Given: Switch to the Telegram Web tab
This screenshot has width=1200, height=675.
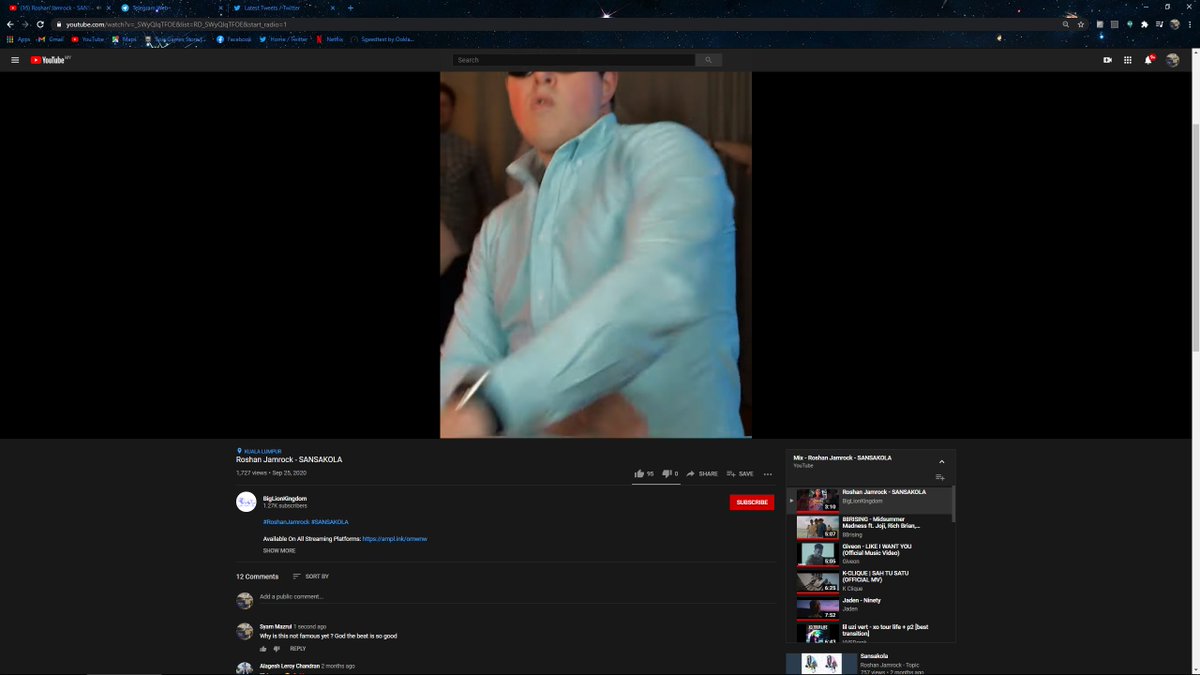Looking at the screenshot, I should click(x=172, y=8).
